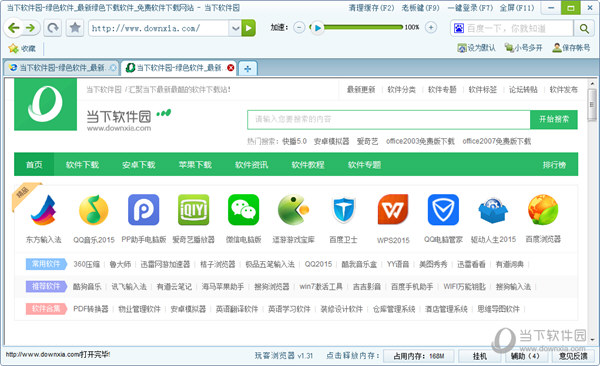Increase speed with plus button
This screenshot has width=600, height=366.
click(431, 28)
